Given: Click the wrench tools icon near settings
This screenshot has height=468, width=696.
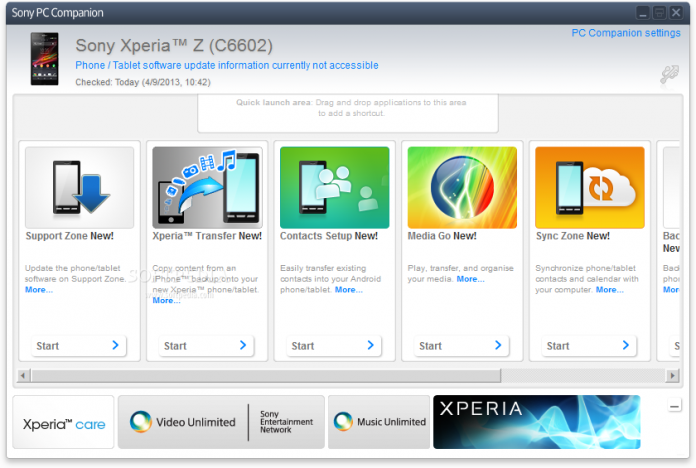Looking at the screenshot, I should click(x=669, y=74).
